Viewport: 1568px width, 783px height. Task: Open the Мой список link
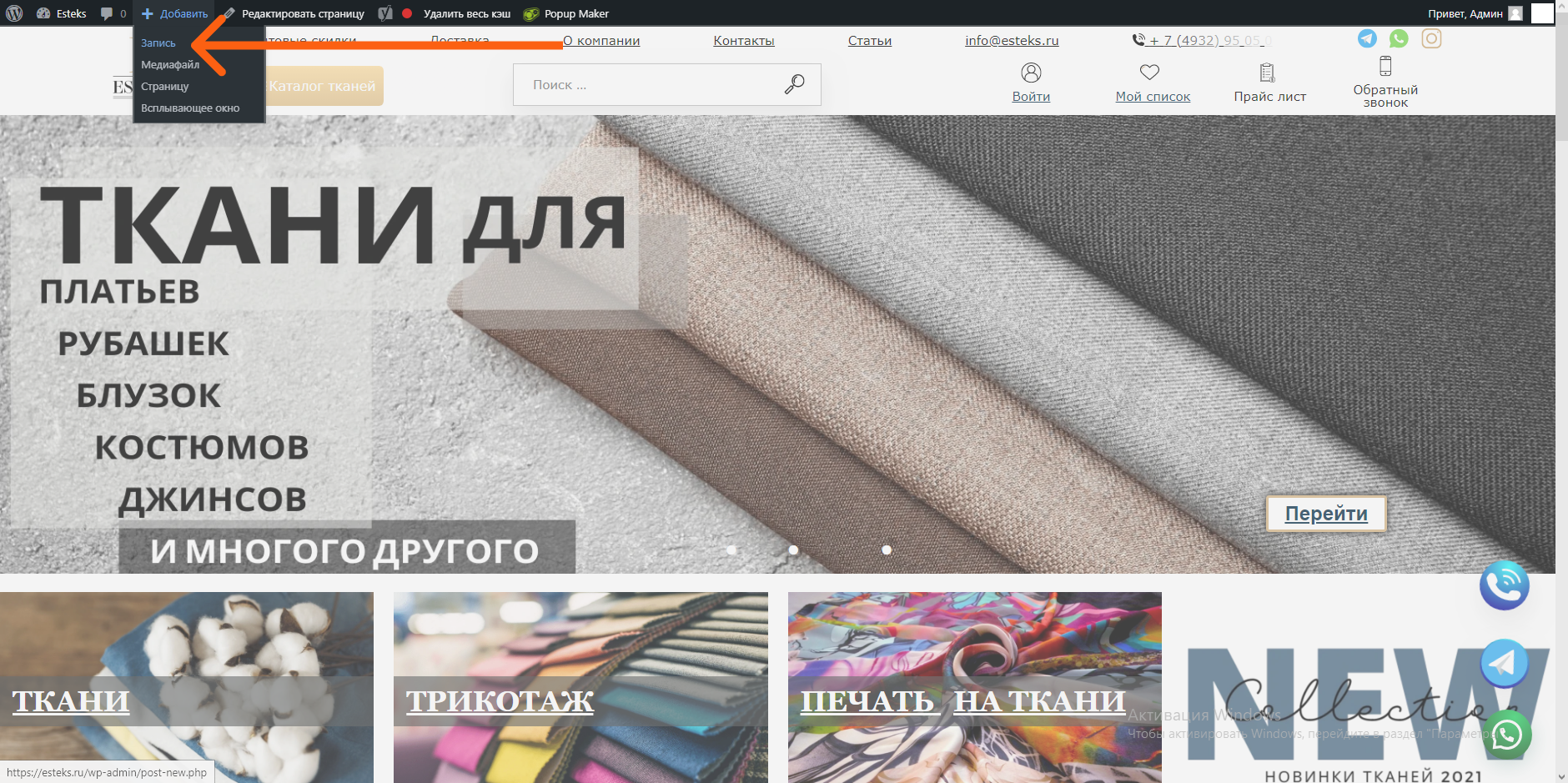[x=1153, y=97]
